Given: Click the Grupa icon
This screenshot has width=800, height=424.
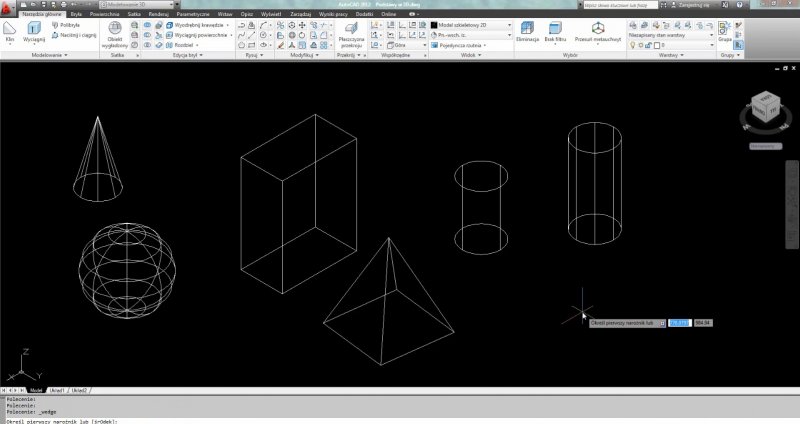Looking at the screenshot, I should 724,30.
